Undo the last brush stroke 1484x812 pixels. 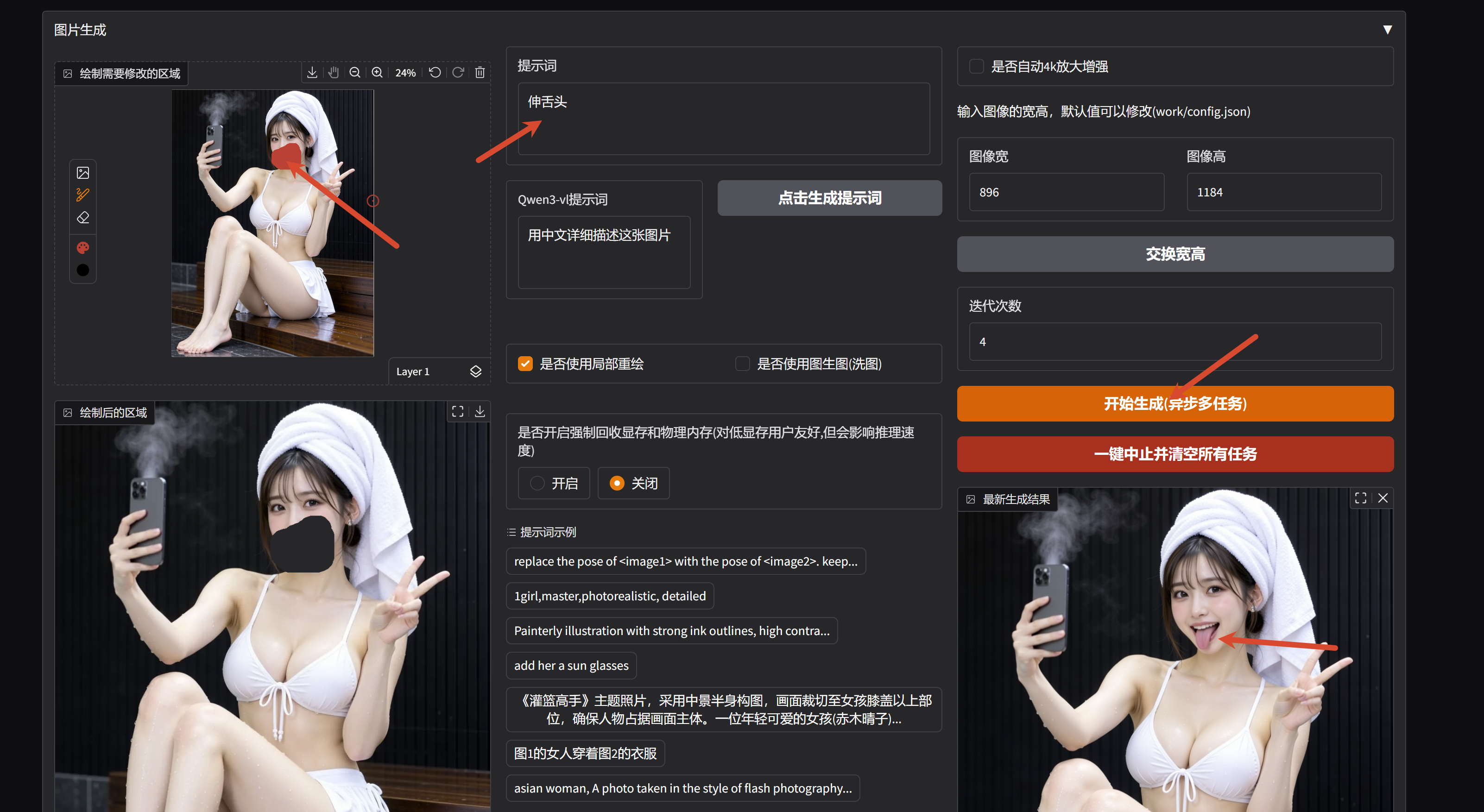[x=435, y=73]
